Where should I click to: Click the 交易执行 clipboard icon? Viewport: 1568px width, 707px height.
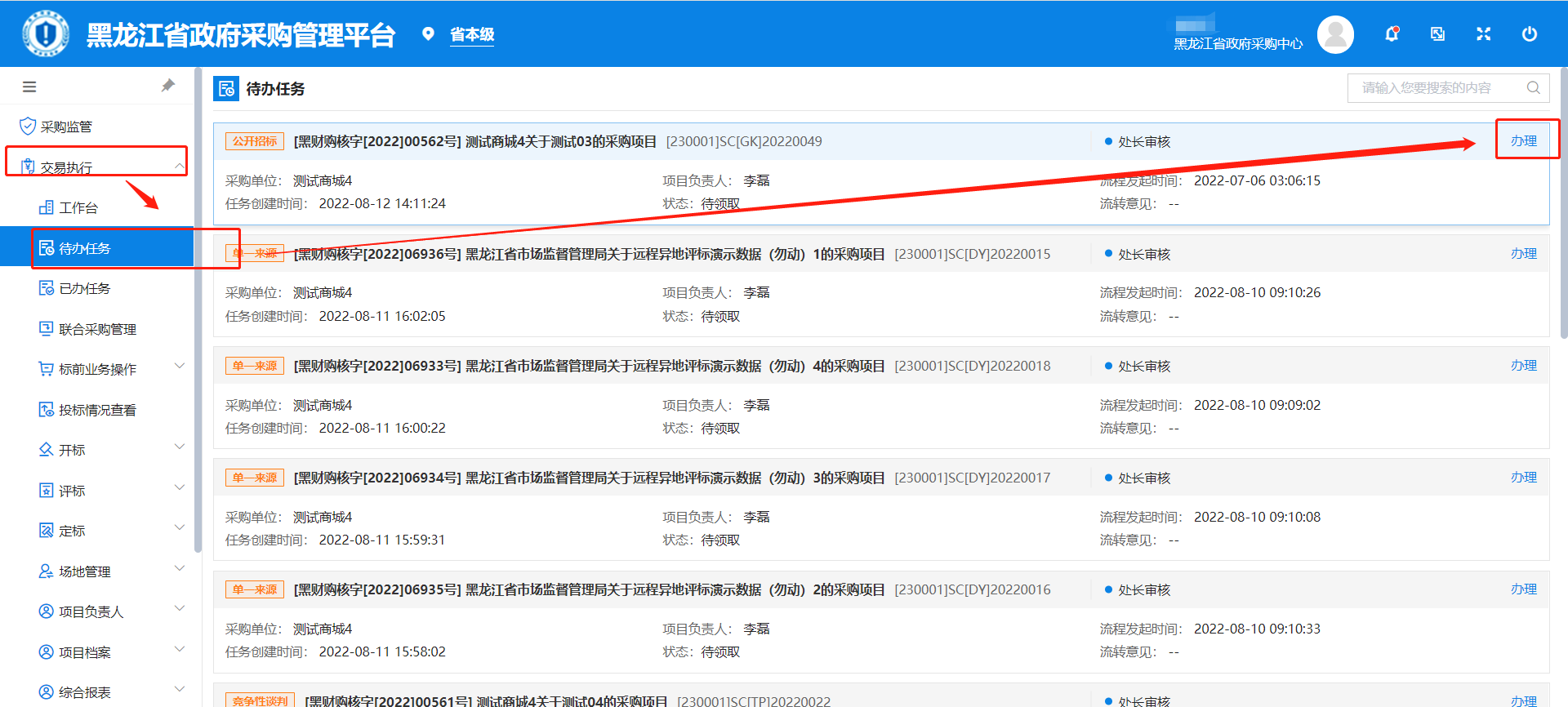27,167
